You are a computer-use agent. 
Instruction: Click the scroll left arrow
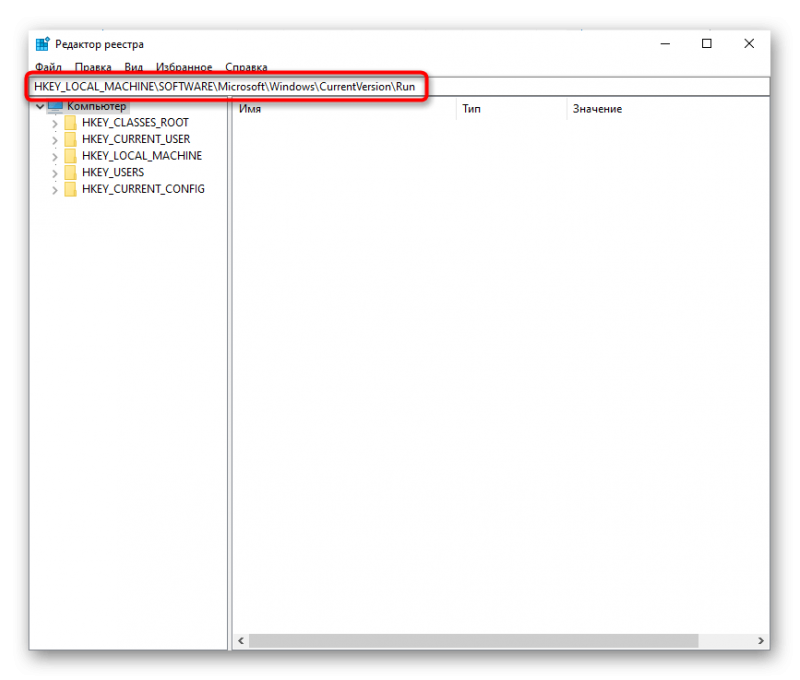tap(241, 641)
